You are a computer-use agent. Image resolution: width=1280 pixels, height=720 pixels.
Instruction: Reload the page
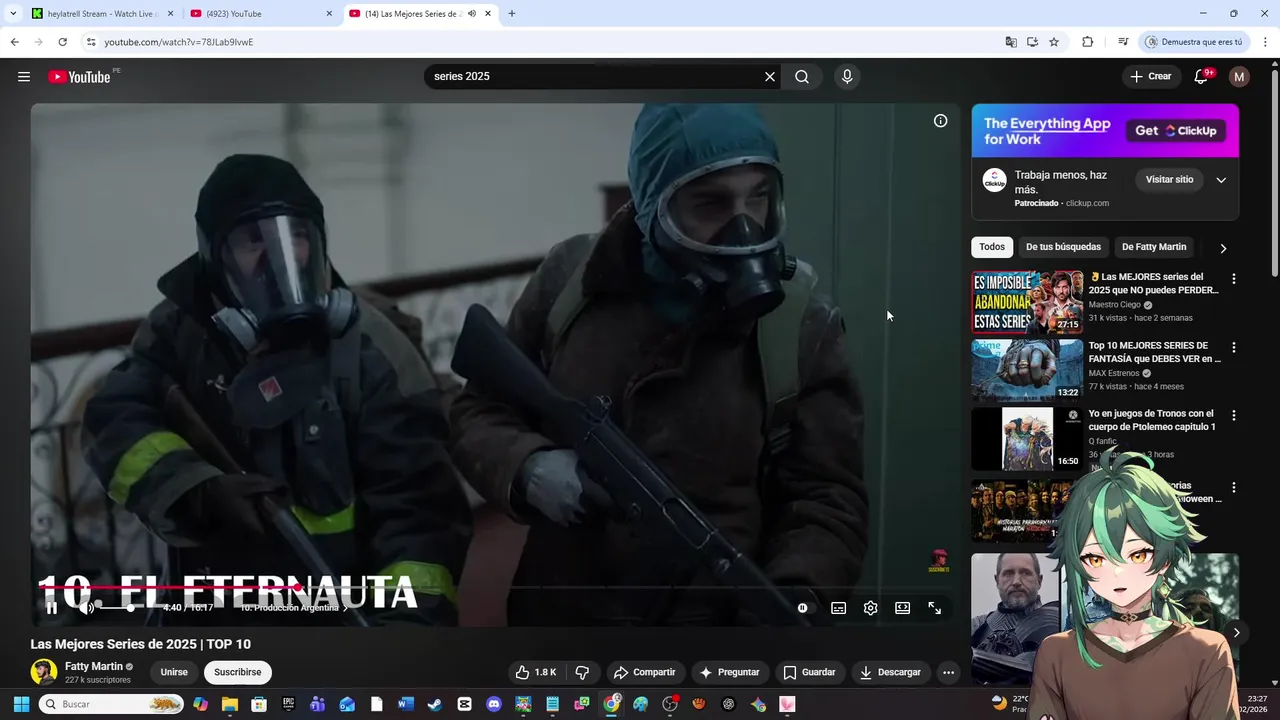pos(62,42)
